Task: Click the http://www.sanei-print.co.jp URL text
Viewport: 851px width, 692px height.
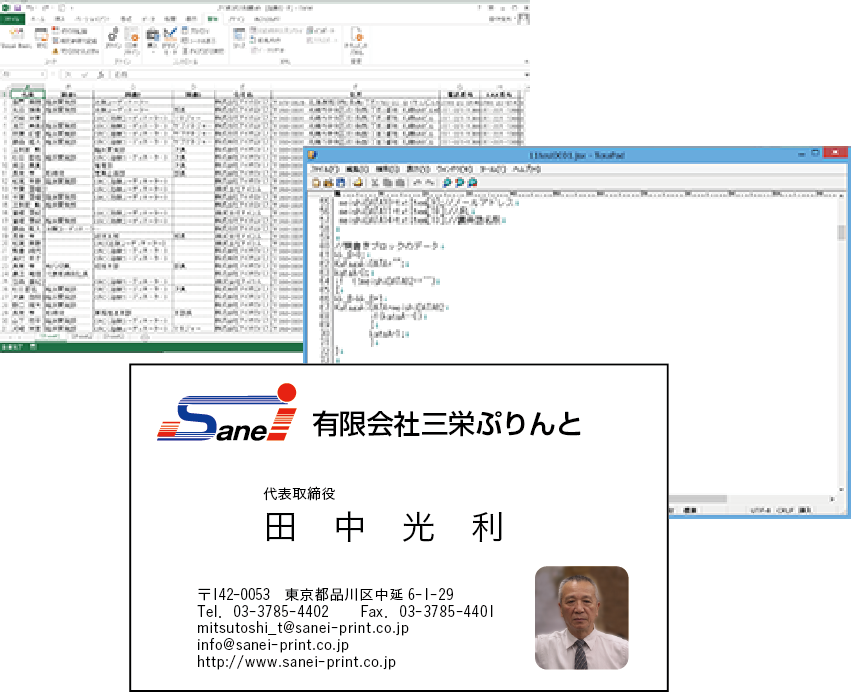Action: [296, 662]
